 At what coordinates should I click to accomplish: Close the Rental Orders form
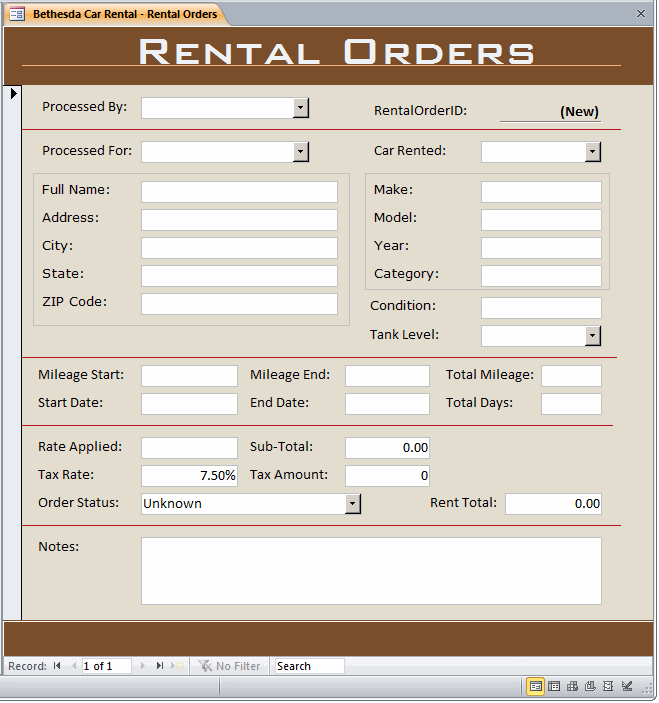[x=641, y=14]
